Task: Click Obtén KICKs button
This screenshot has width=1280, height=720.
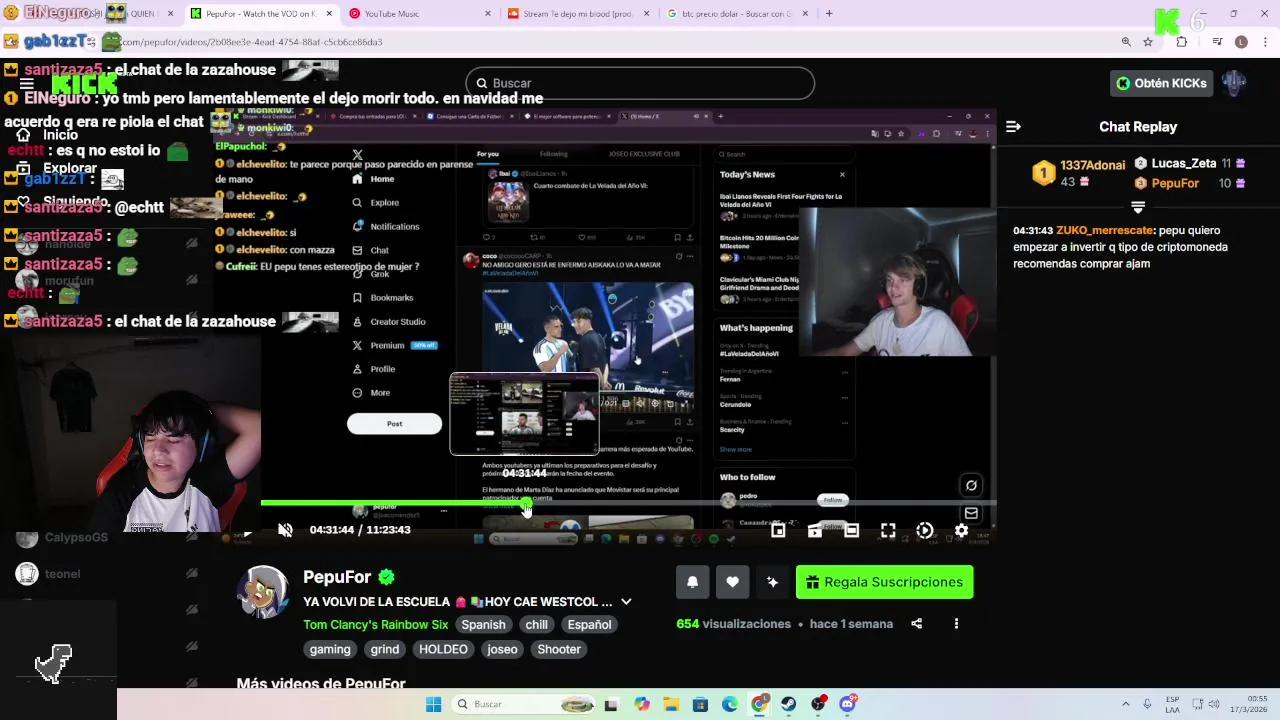Action: pyautogui.click(x=1162, y=83)
